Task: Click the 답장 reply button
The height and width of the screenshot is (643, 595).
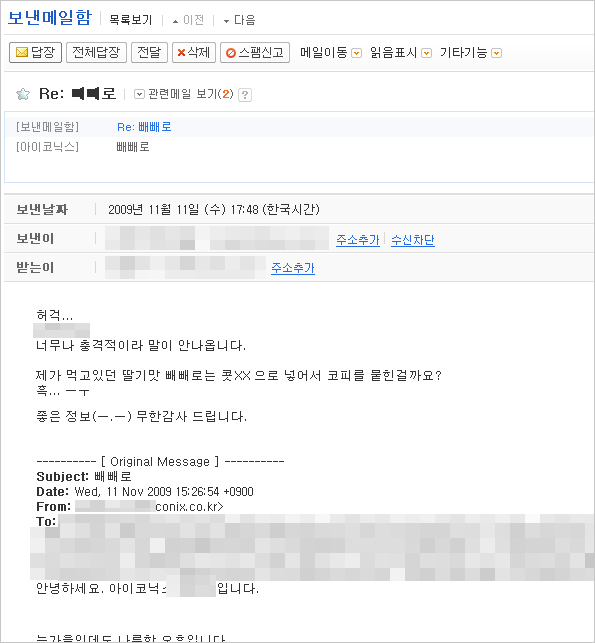Action: click(x=35, y=52)
